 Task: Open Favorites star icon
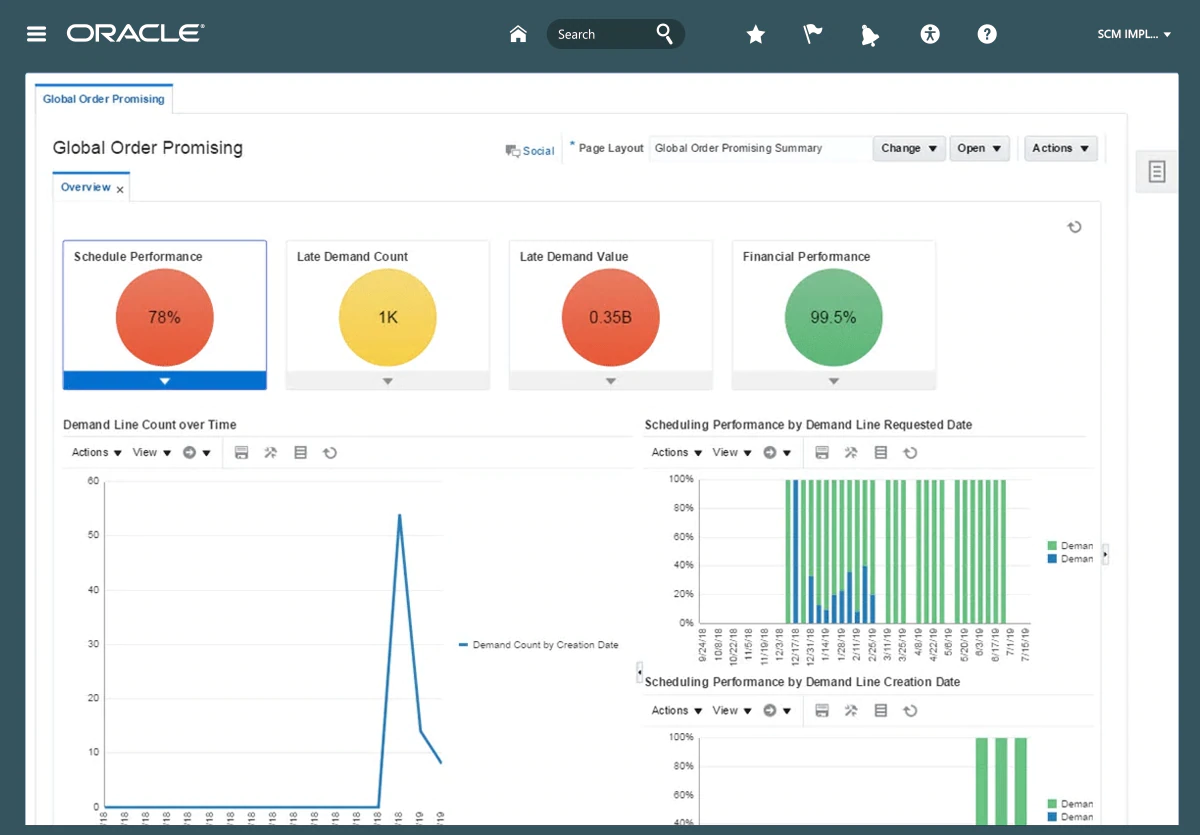[756, 35]
